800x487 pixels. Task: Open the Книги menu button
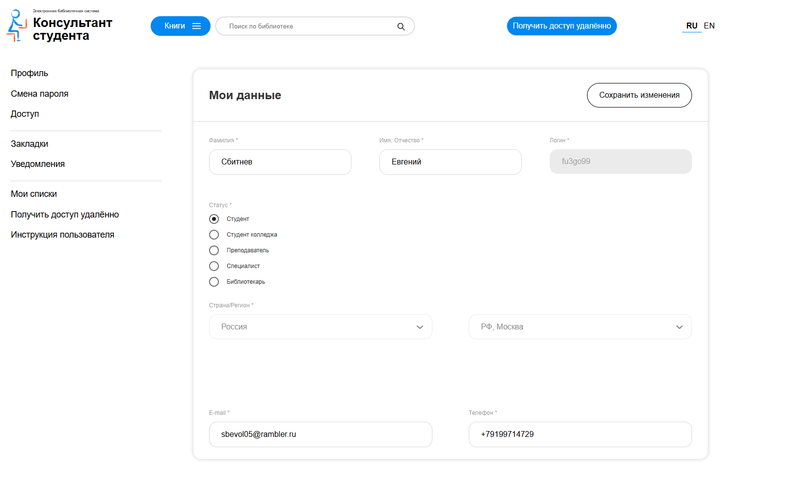point(180,26)
